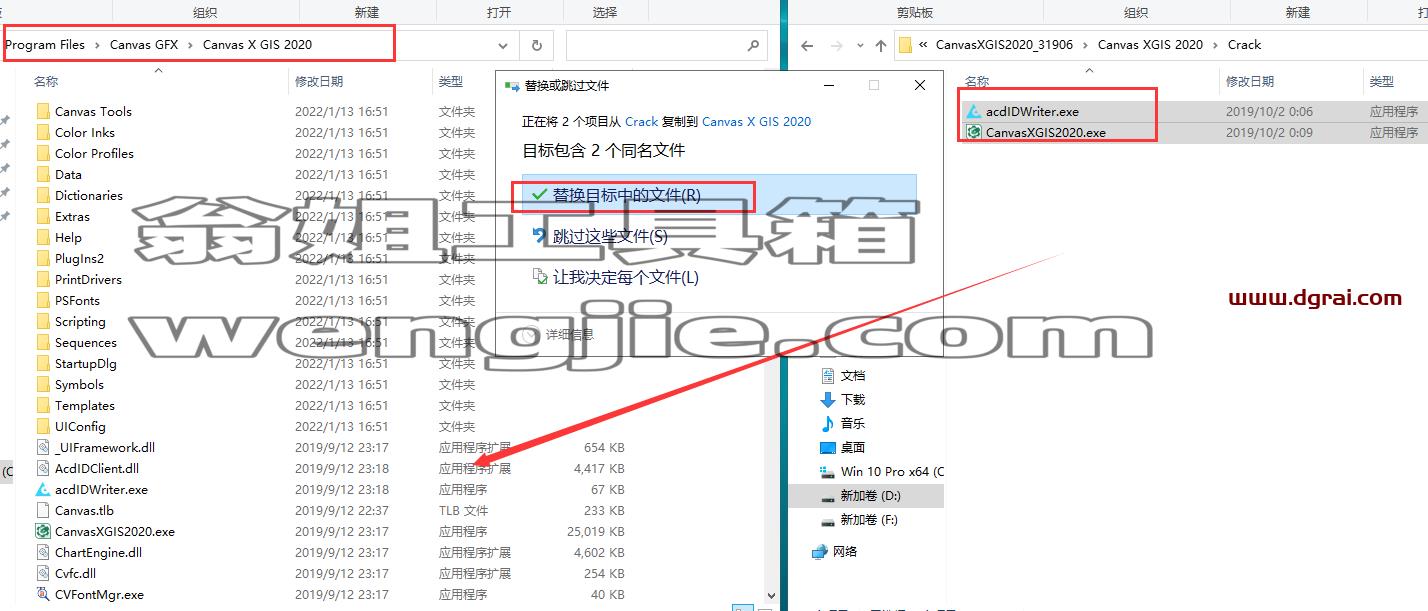Click Program Files in left breadcrumb
Image resolution: width=1428 pixels, height=611 pixels.
[45, 44]
